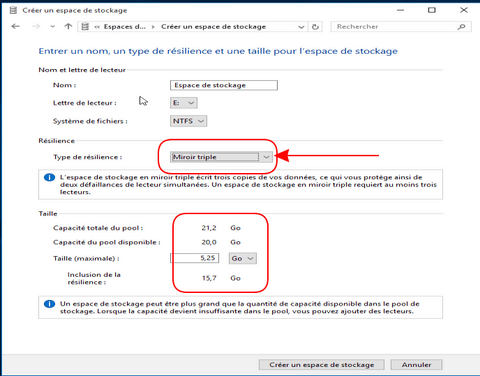Click the info icon beside pool capacity note
The width and height of the screenshot is (480, 376).
coord(49,304)
